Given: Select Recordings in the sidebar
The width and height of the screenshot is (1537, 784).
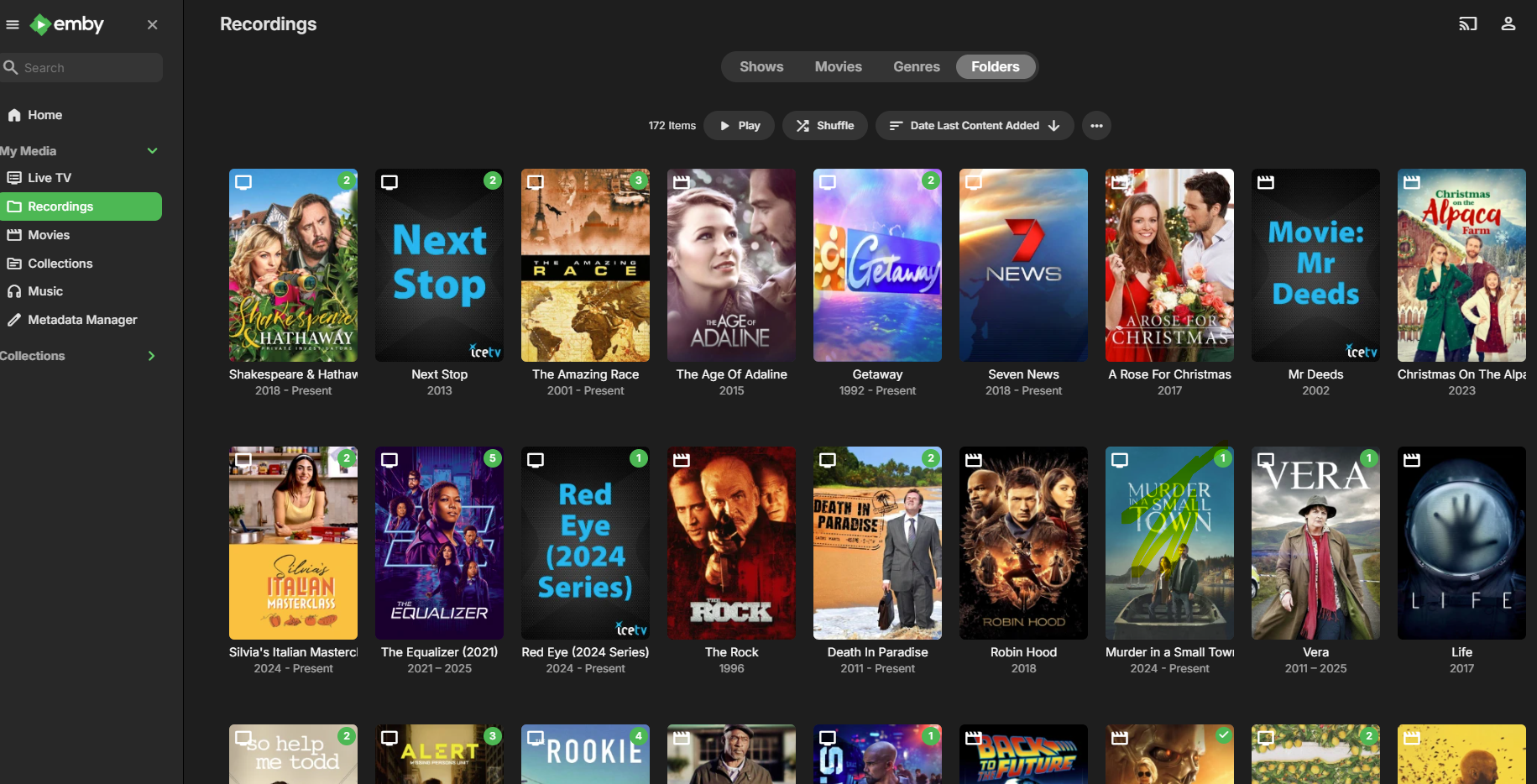Looking at the screenshot, I should click(x=81, y=206).
